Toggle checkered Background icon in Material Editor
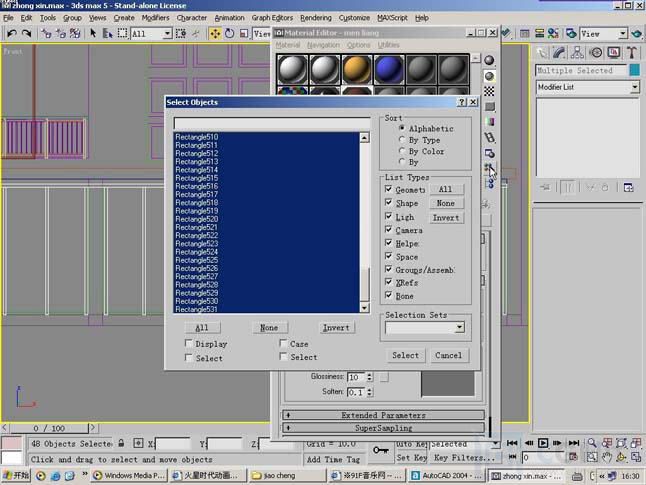This screenshot has height=485, width=646. (489, 91)
